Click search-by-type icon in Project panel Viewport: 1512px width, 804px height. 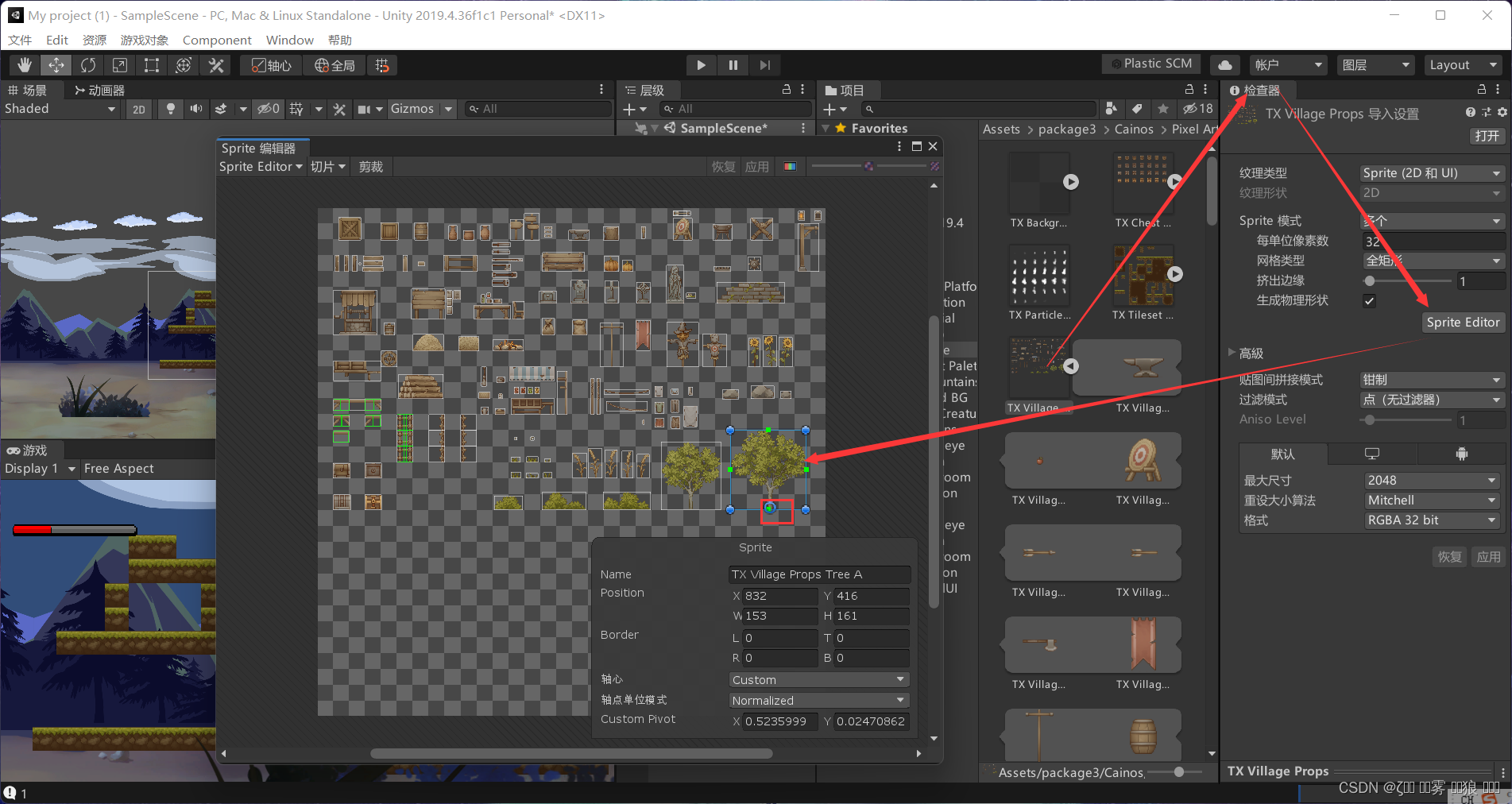coord(1111,109)
